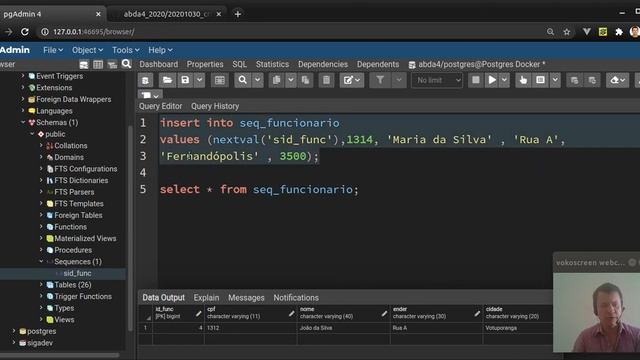Screen dimensions: 640x360
Task: Click the browser Query Tool icon
Action: [x=84, y=64]
